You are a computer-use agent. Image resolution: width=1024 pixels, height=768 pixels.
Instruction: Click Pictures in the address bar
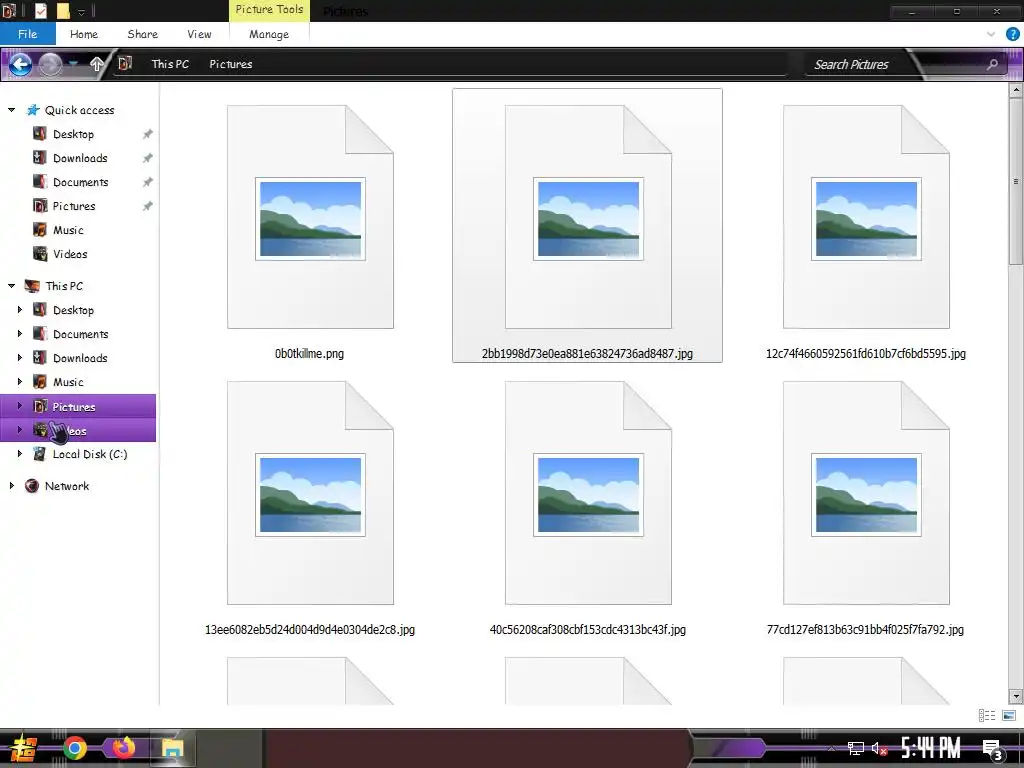(231, 64)
